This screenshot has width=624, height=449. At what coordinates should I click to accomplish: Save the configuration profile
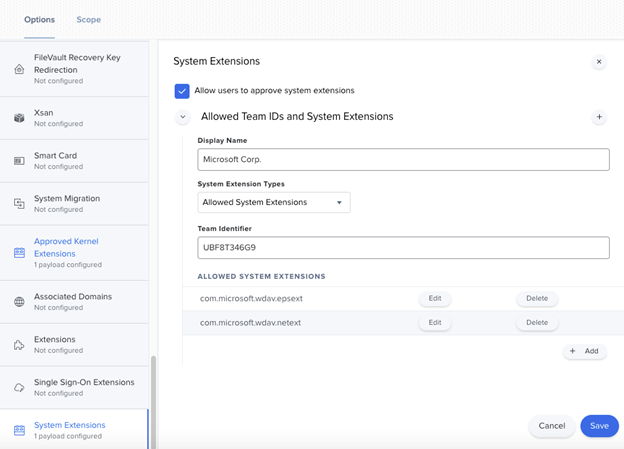click(x=599, y=426)
